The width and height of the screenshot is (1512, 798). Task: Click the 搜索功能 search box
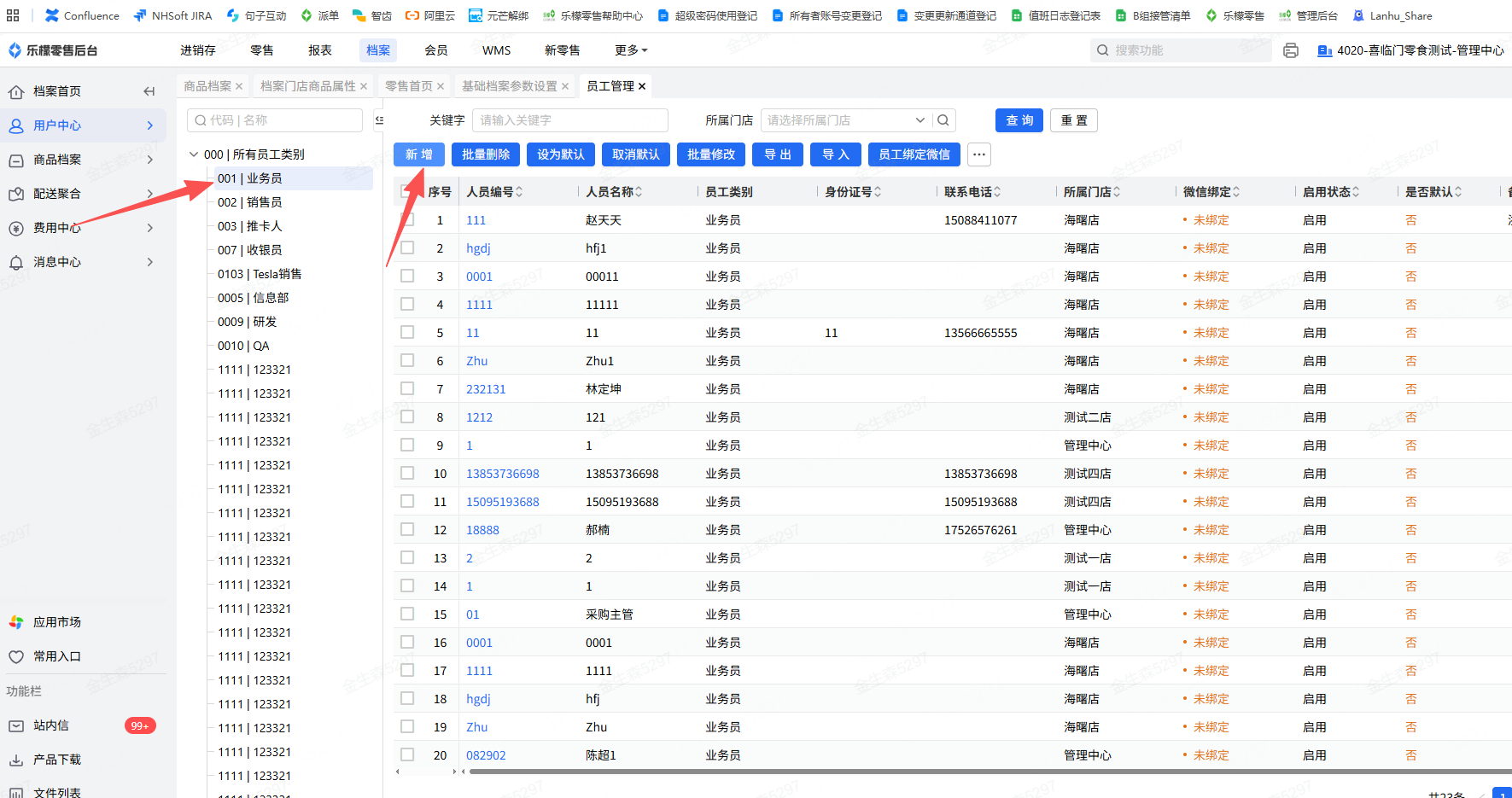click(1181, 50)
